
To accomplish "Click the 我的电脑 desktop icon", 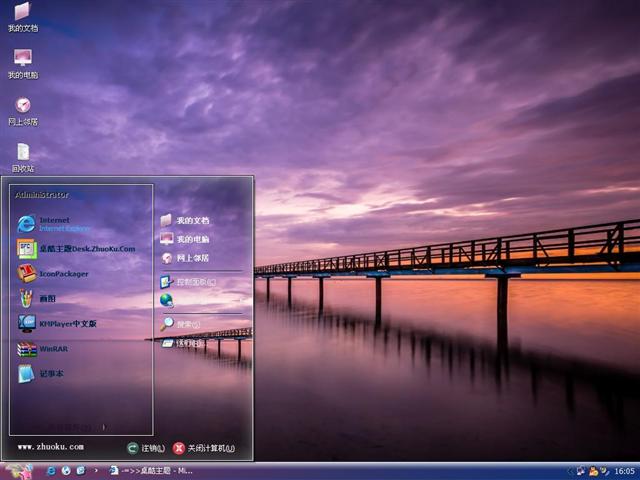I will 22,62.
